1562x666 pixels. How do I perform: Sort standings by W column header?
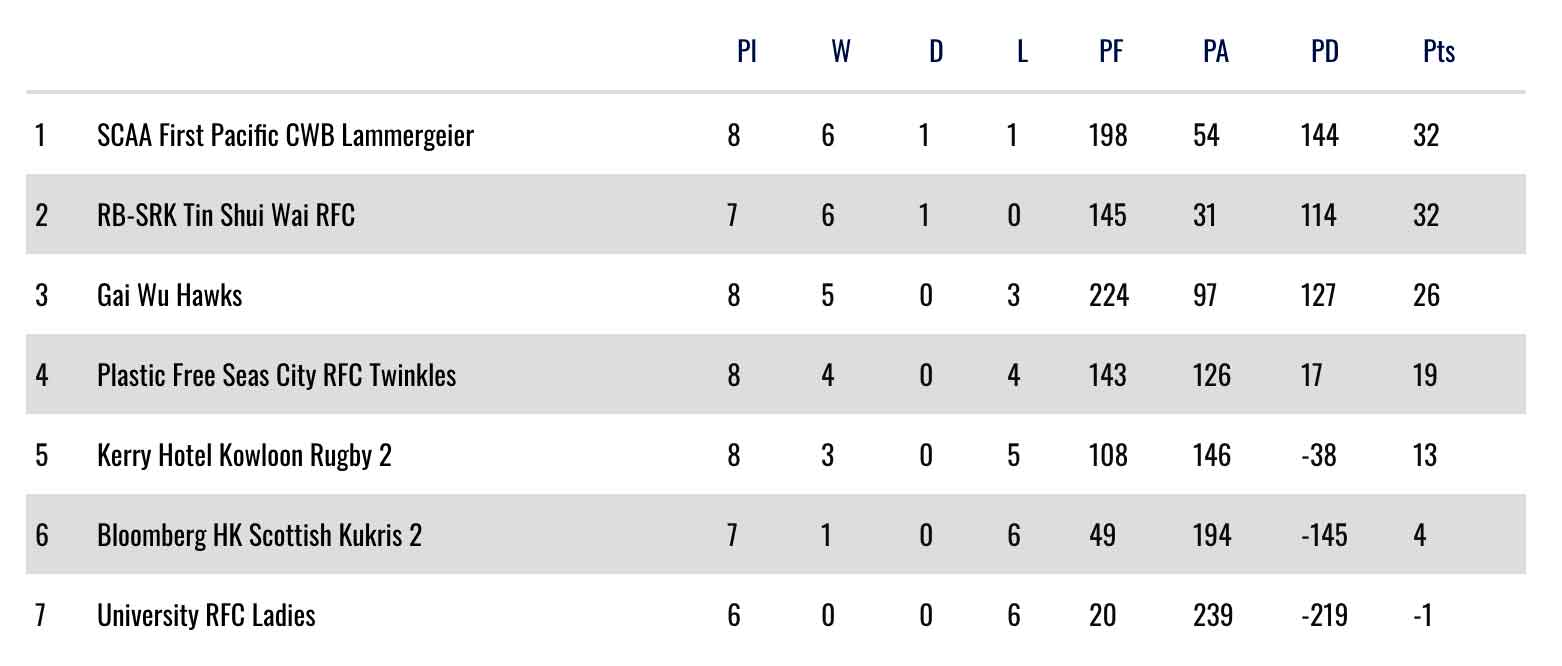tap(841, 52)
